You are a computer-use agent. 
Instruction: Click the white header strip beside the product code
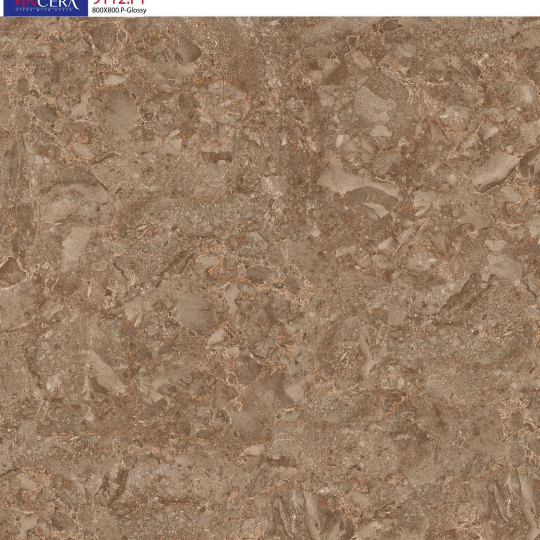click(344, 8)
